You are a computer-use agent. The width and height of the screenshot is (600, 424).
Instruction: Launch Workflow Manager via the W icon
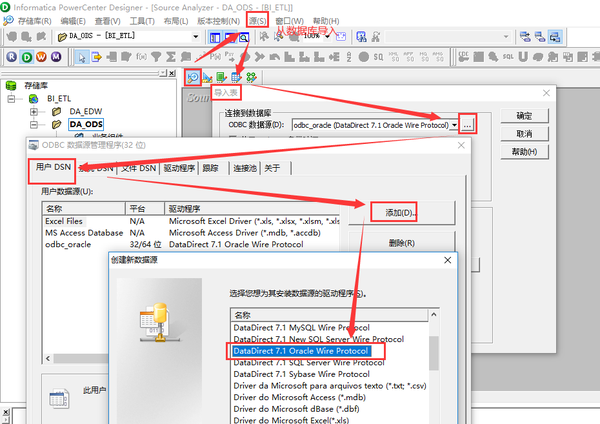tap(41, 57)
